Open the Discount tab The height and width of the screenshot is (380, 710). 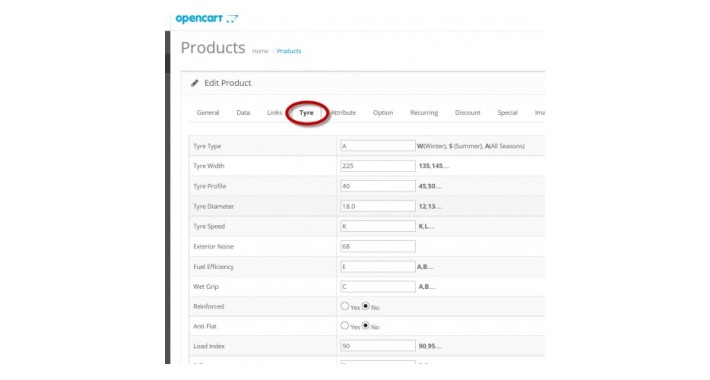(x=468, y=112)
